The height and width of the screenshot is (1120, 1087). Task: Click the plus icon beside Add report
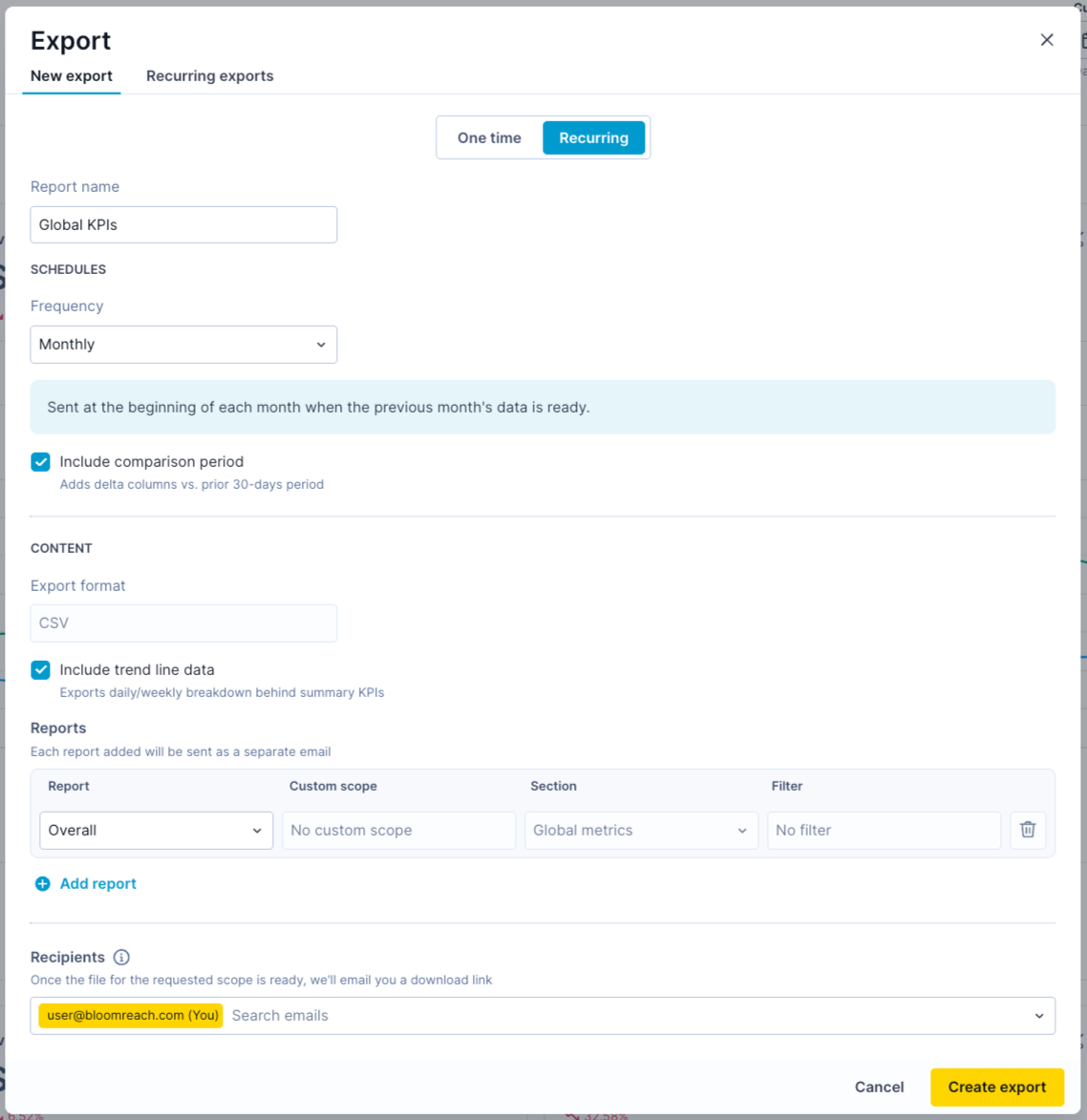pos(43,883)
